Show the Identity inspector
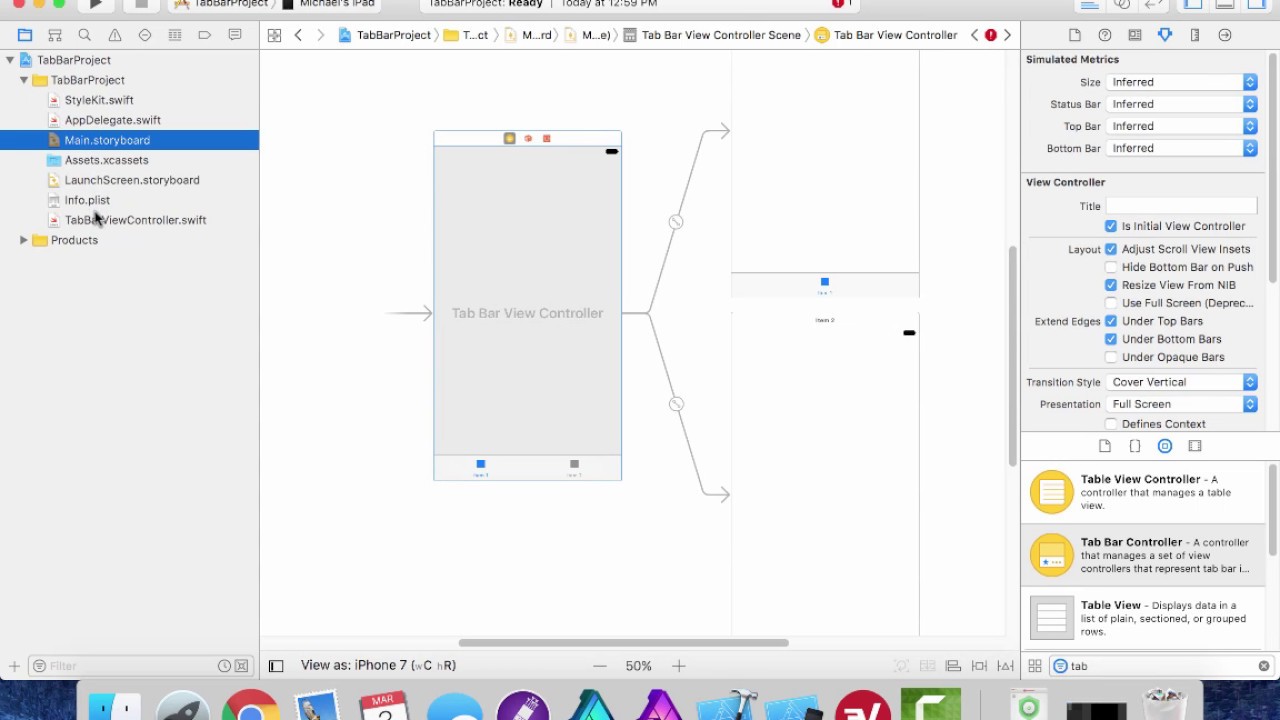Viewport: 1280px width, 720px height. (1134, 35)
